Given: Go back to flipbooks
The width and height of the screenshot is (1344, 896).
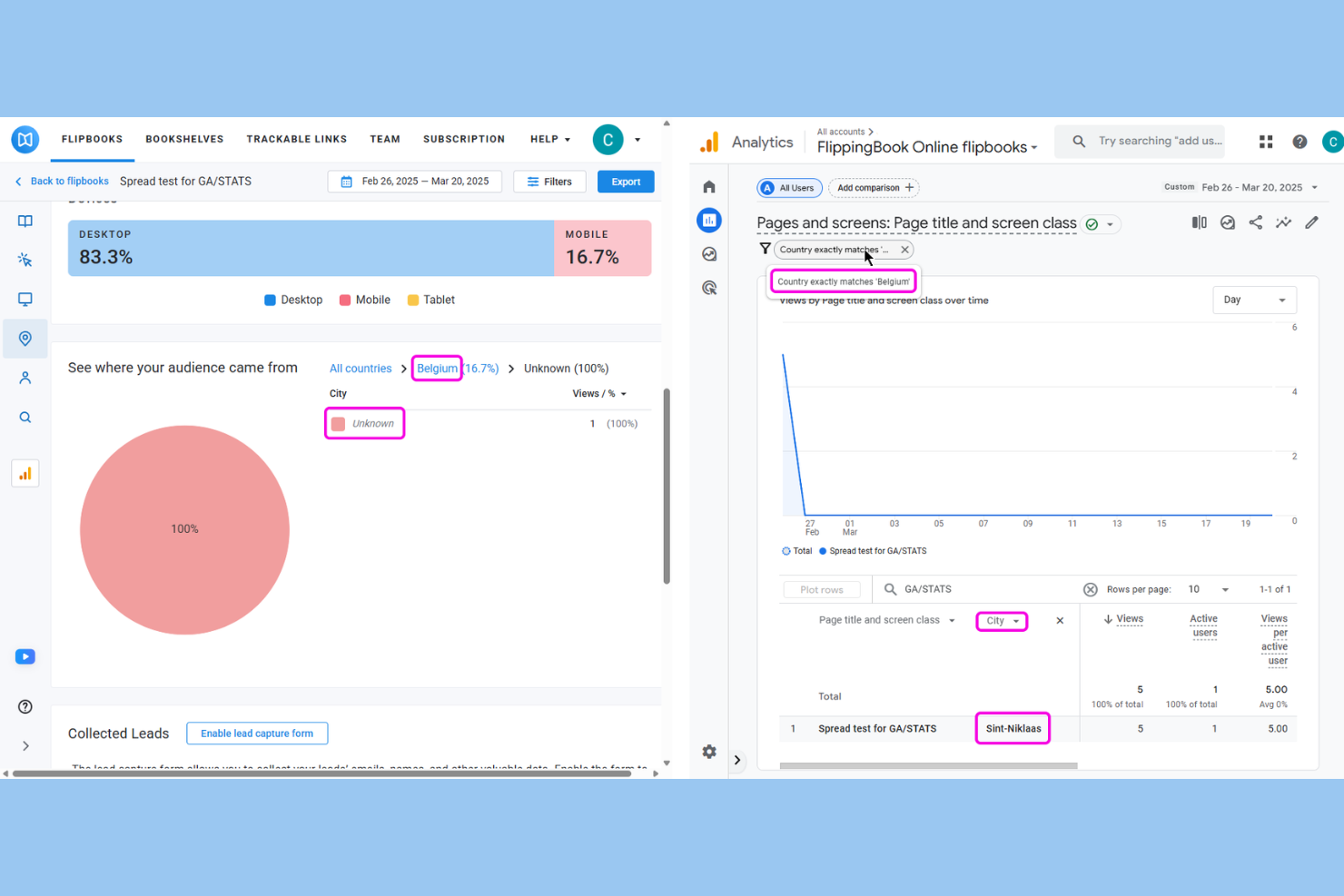Looking at the screenshot, I should pyautogui.click(x=62, y=182).
